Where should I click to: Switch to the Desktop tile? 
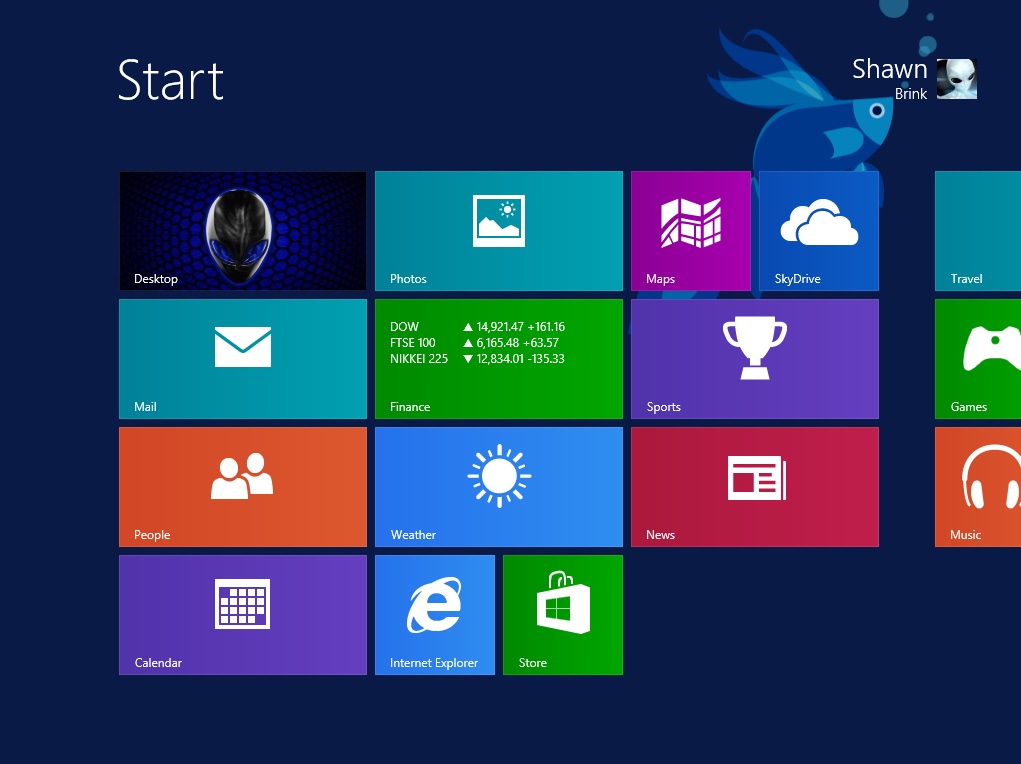click(242, 230)
